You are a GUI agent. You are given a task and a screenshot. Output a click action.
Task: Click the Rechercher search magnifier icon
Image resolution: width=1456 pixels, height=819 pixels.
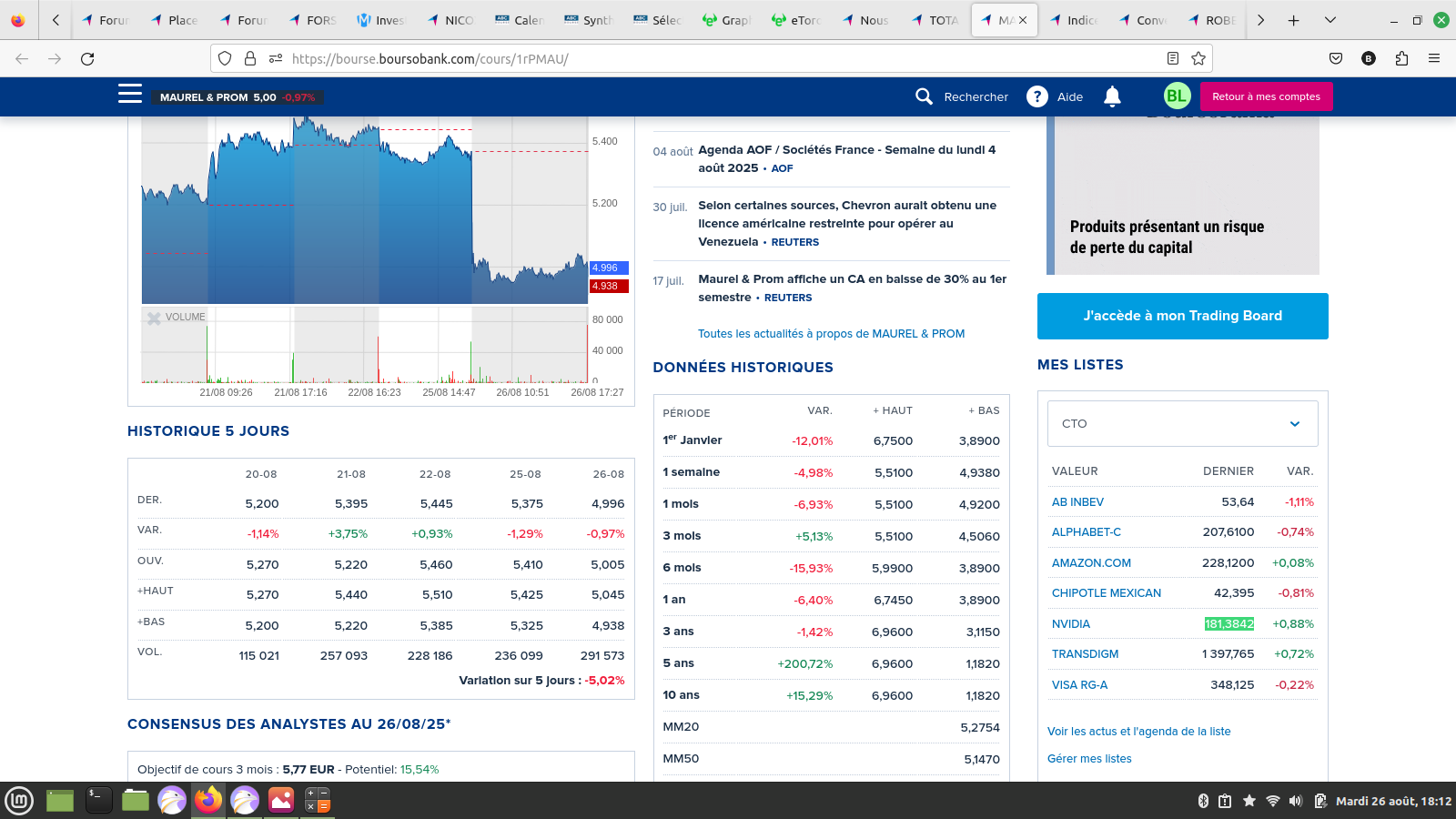coord(924,96)
